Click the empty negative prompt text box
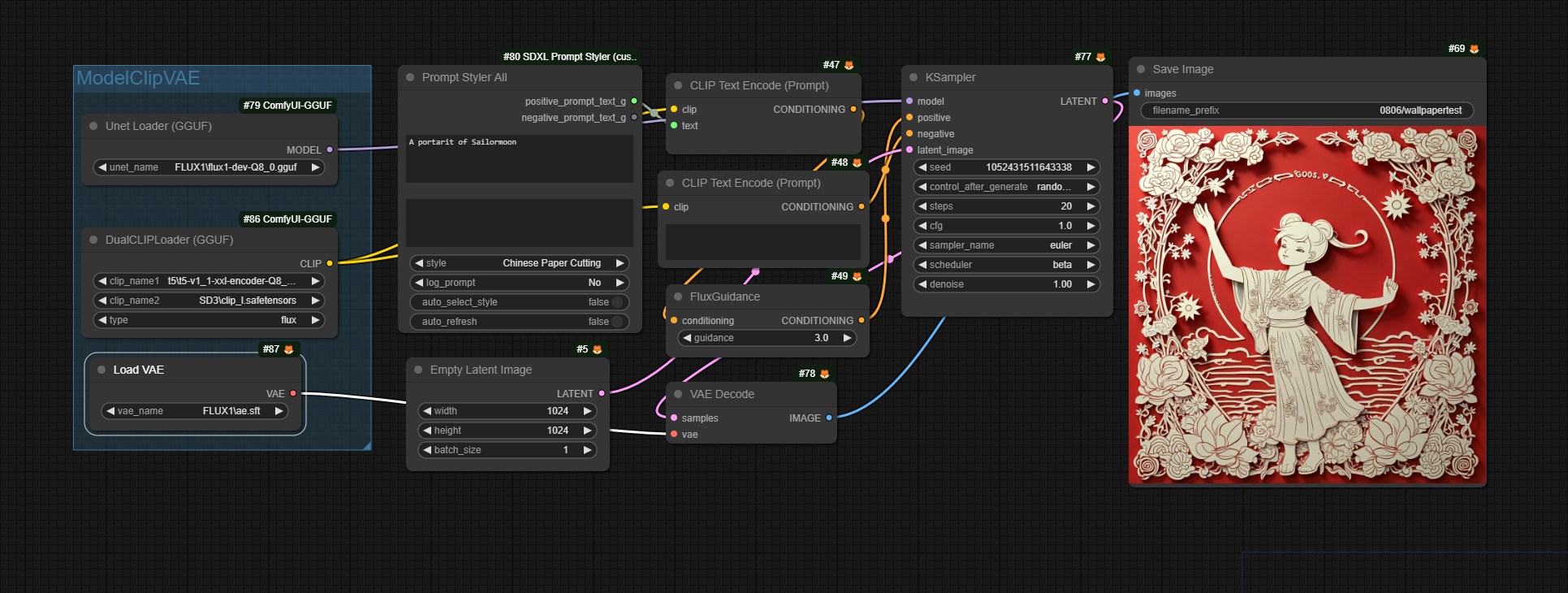1568x593 pixels. [520, 223]
